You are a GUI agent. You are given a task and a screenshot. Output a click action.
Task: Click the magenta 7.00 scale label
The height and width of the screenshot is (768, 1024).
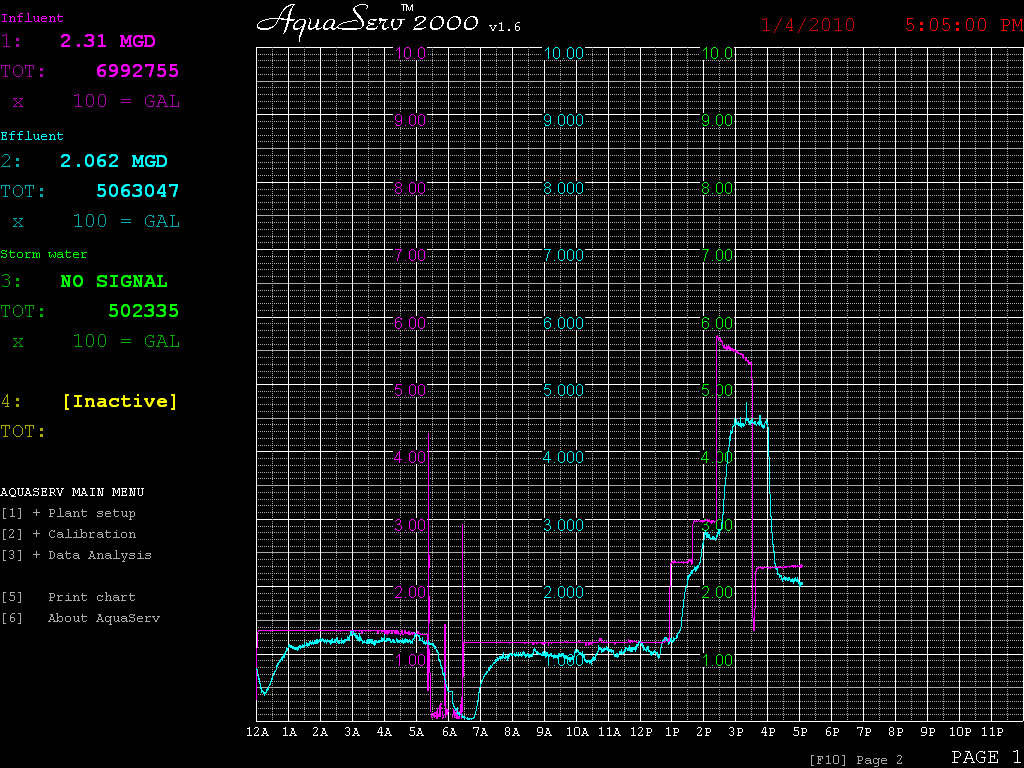[411, 255]
